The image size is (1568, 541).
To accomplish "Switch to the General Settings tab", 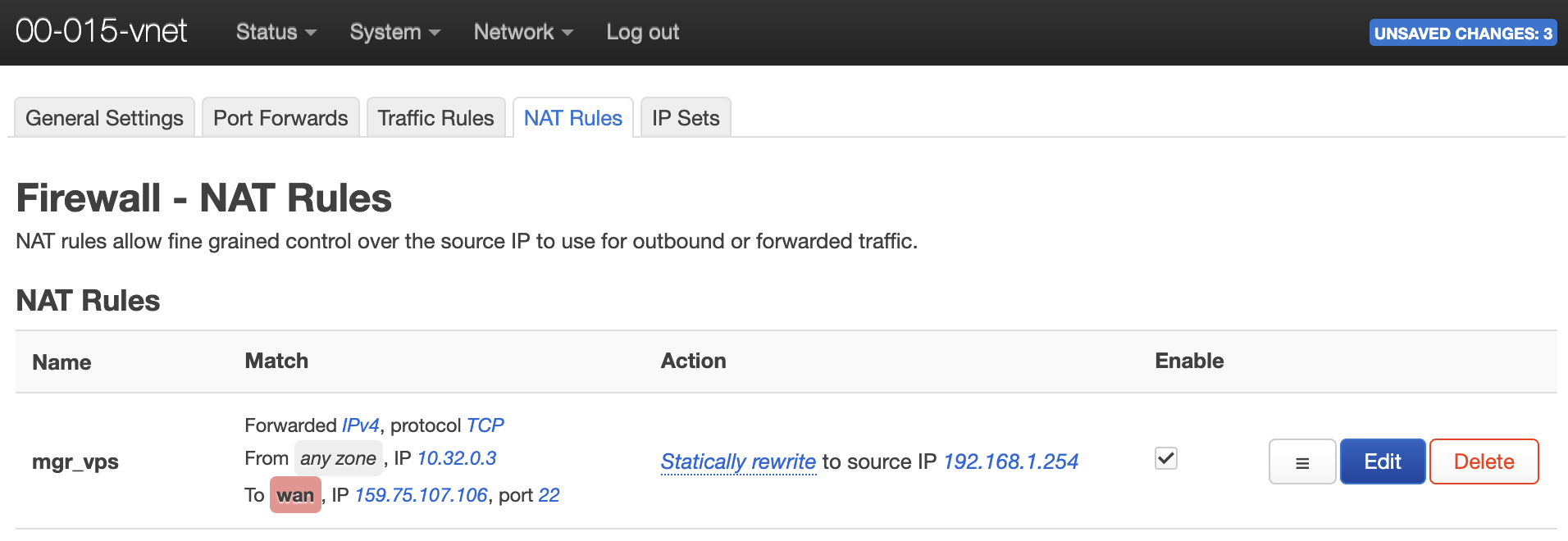I will click(105, 118).
